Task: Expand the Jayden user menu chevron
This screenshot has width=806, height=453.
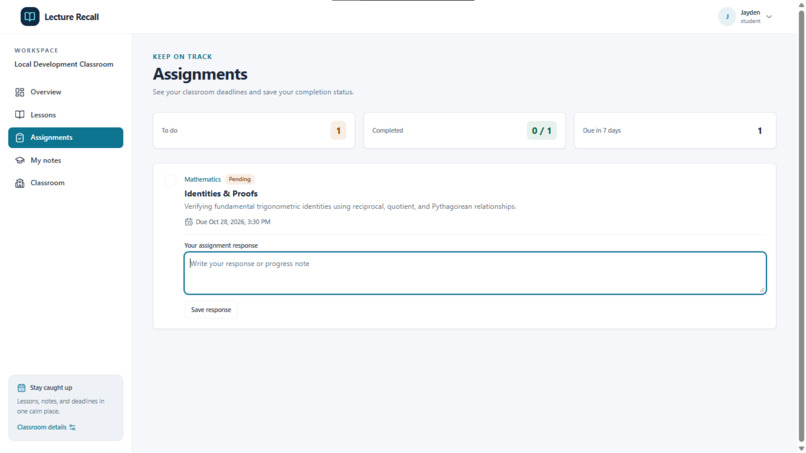Action: click(769, 16)
